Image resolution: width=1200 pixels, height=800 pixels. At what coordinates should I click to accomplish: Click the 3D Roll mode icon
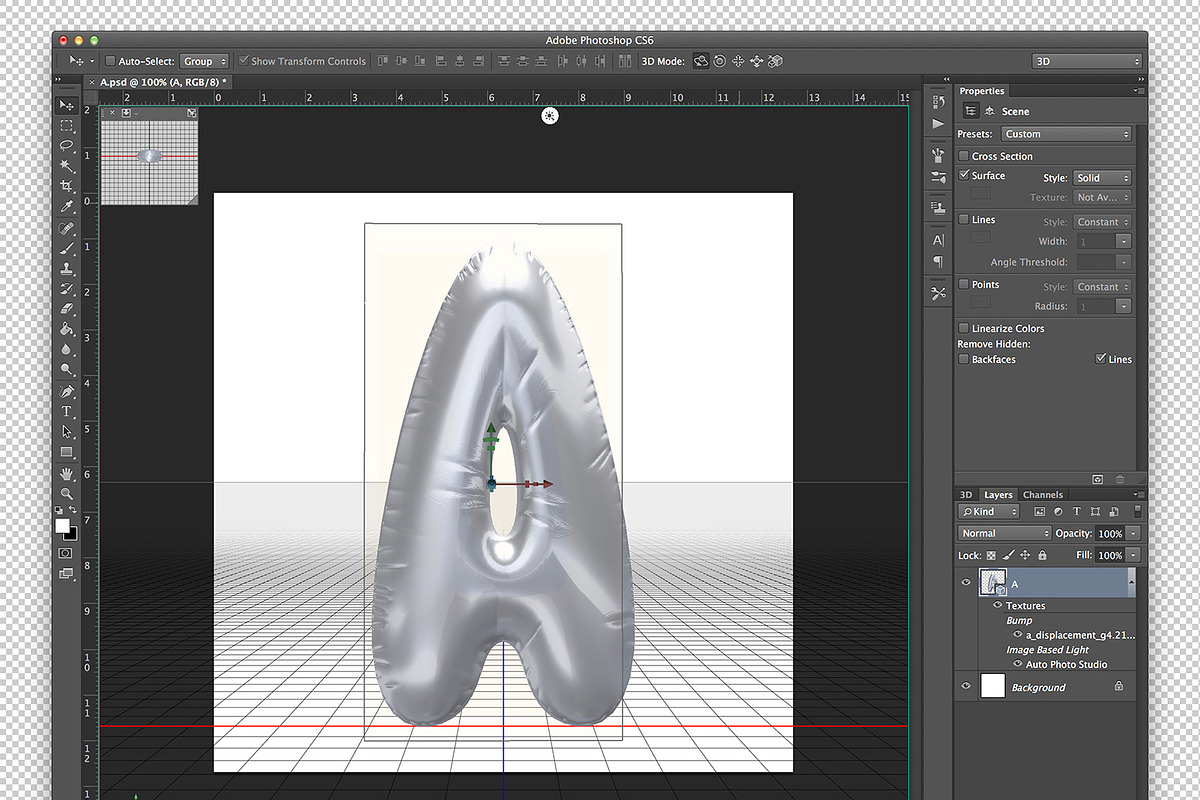tap(720, 61)
